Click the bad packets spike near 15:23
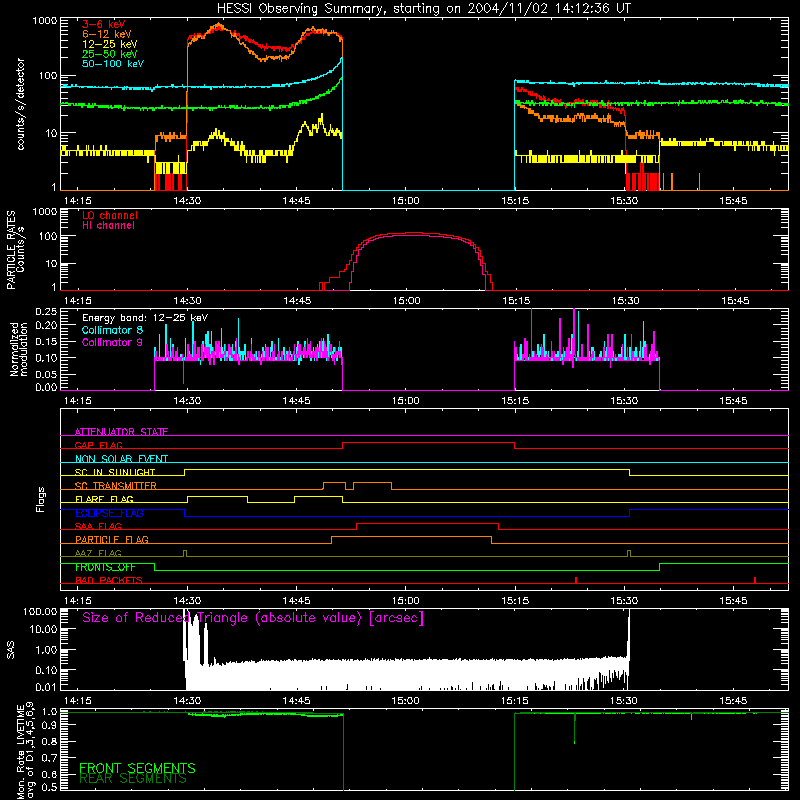Screen dimensions: 800x800 576,580
